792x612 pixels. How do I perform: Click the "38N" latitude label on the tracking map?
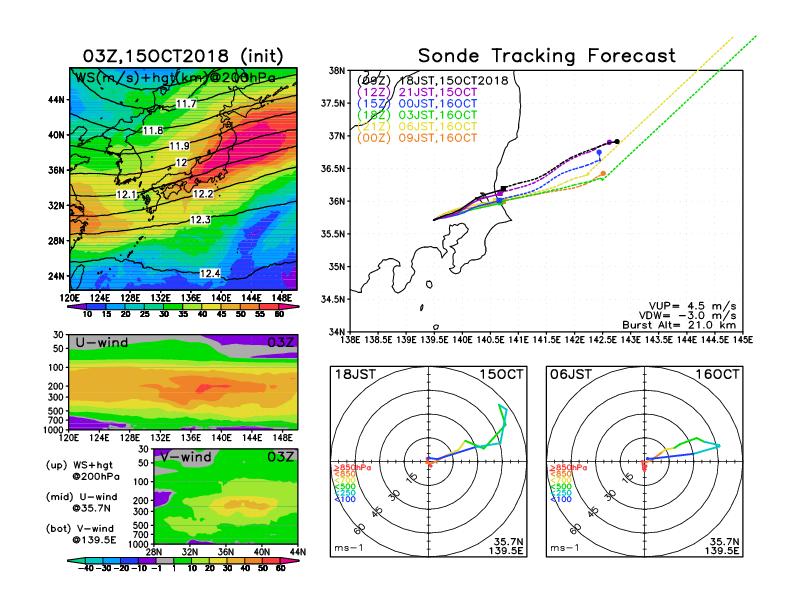337,71
